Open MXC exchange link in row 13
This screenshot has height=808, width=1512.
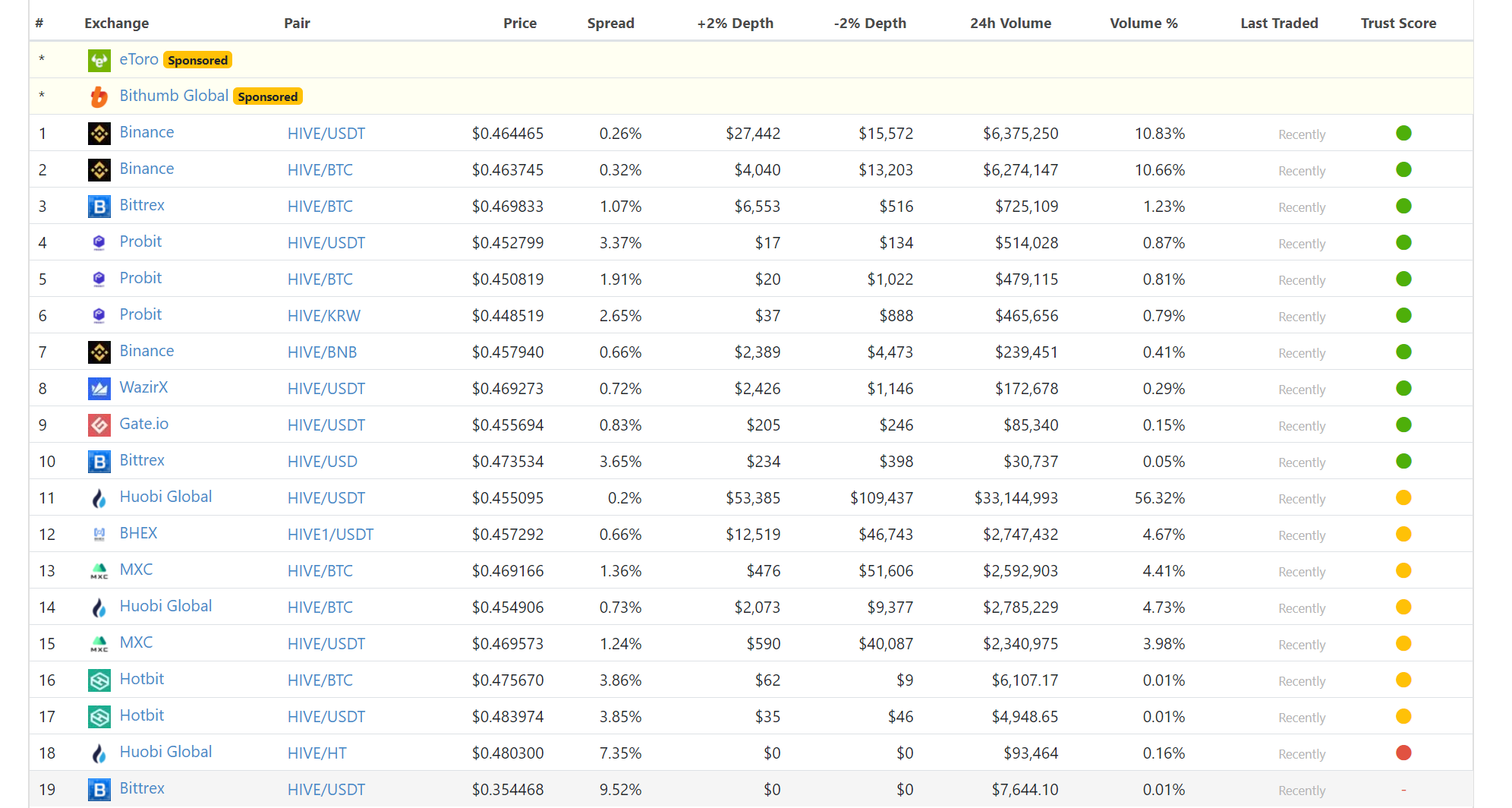pos(136,570)
